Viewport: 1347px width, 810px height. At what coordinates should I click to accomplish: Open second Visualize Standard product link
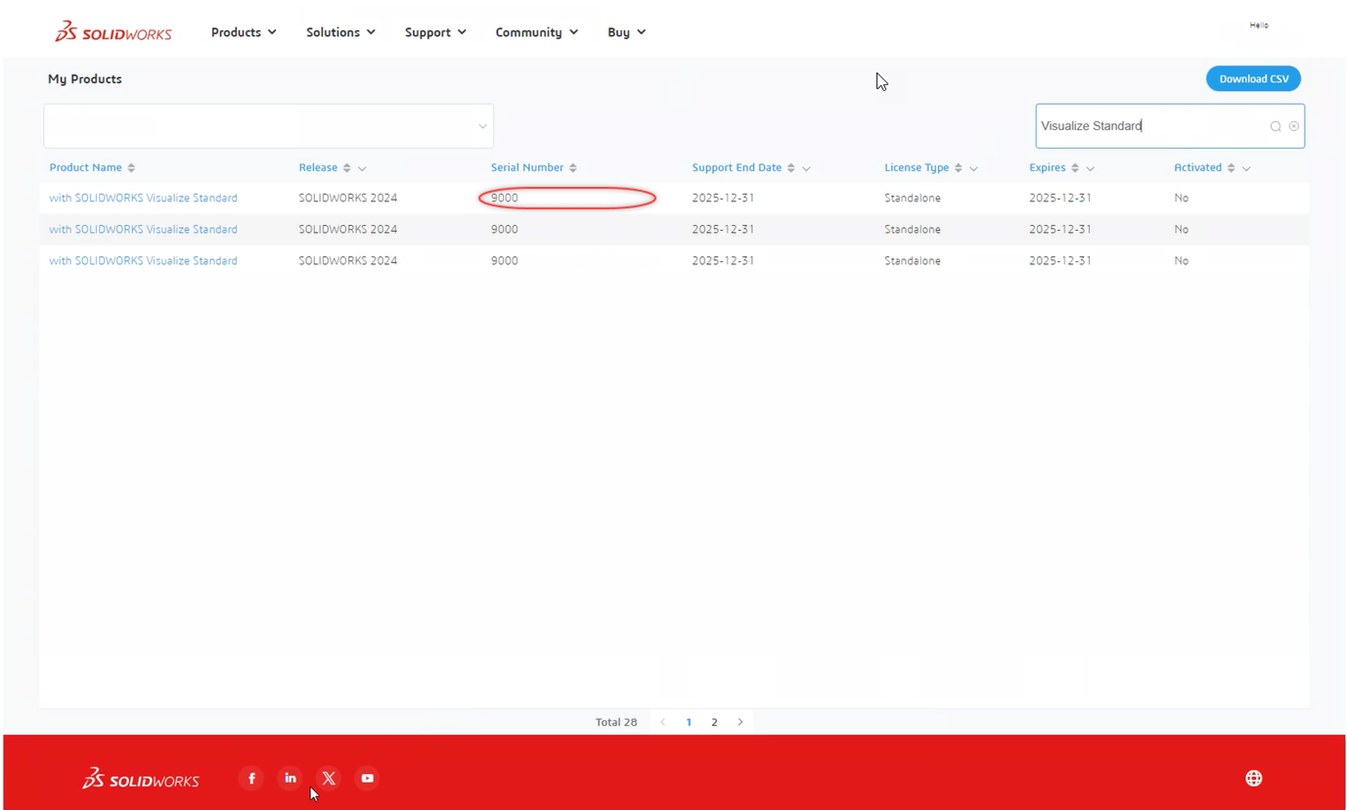pos(143,229)
